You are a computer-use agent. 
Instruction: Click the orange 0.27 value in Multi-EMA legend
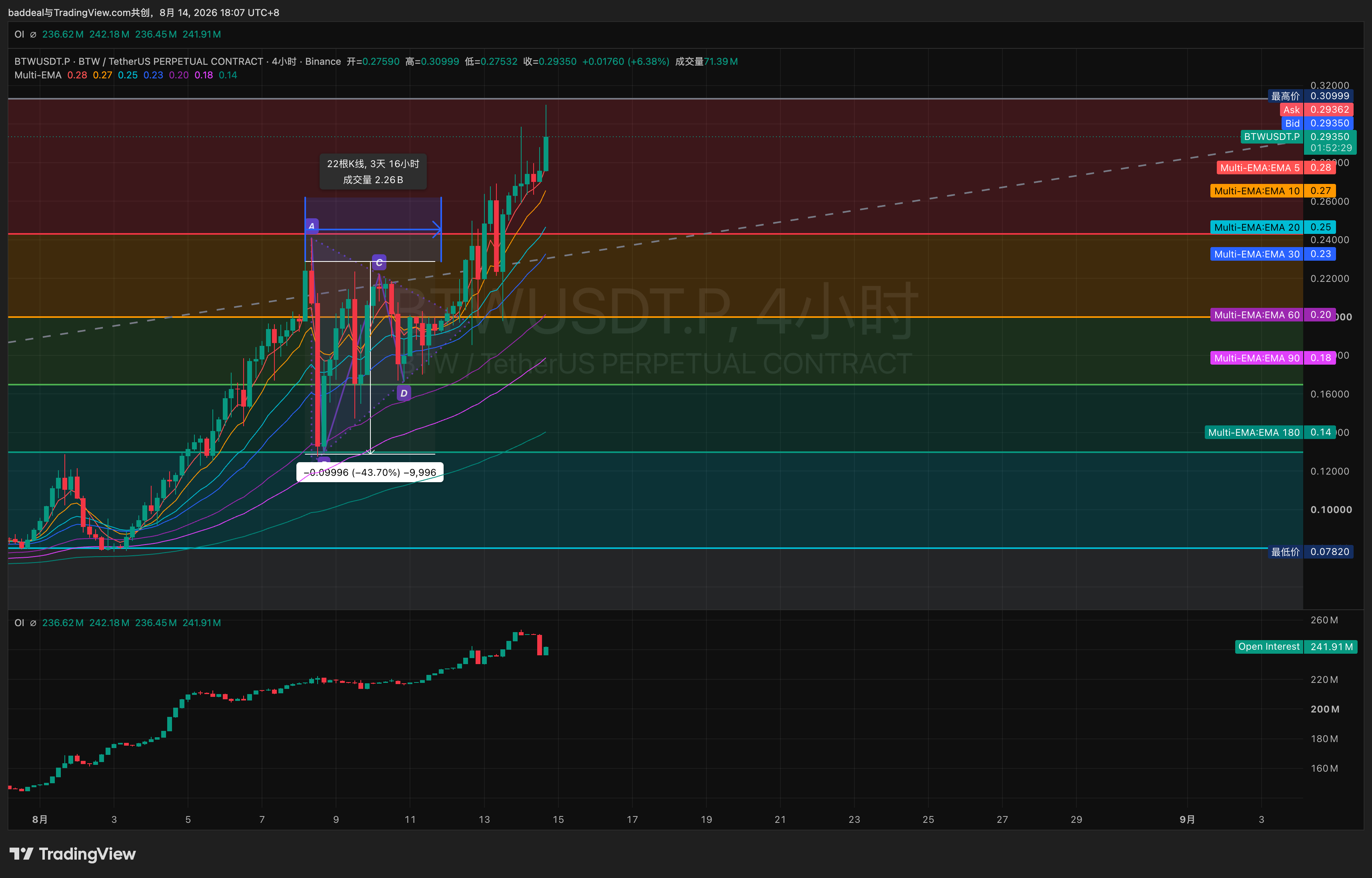click(x=103, y=75)
